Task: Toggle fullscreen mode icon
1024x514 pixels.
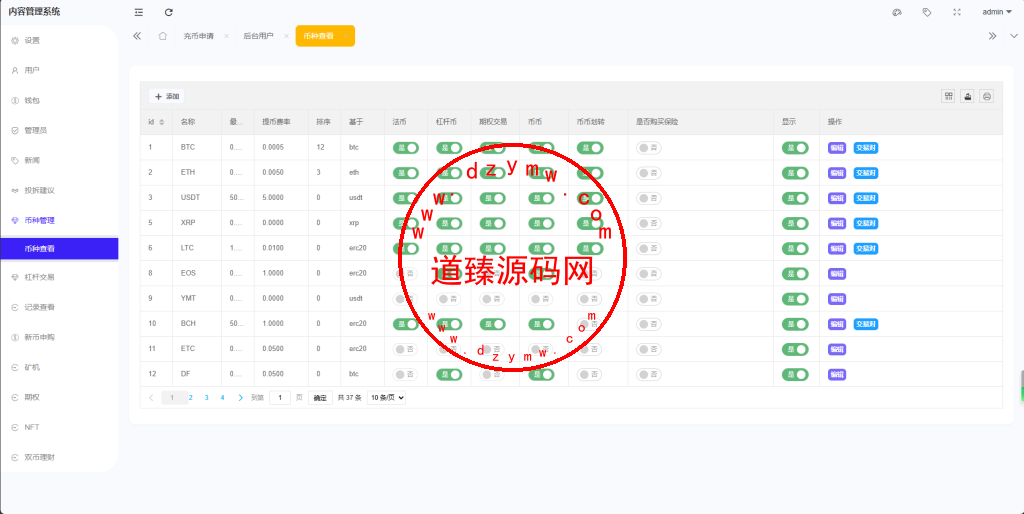Action: click(957, 12)
